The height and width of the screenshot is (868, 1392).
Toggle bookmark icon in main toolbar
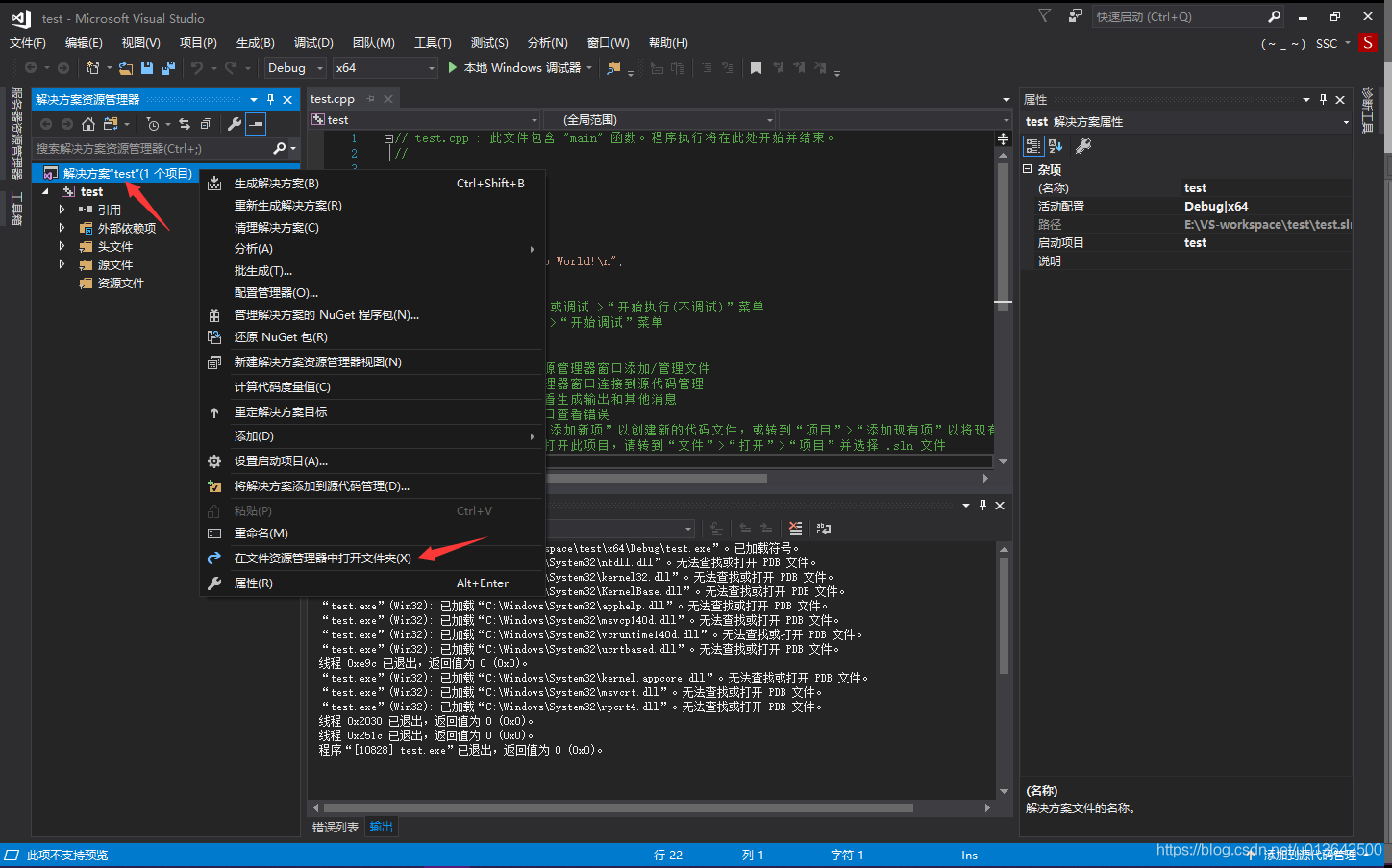tap(756, 68)
